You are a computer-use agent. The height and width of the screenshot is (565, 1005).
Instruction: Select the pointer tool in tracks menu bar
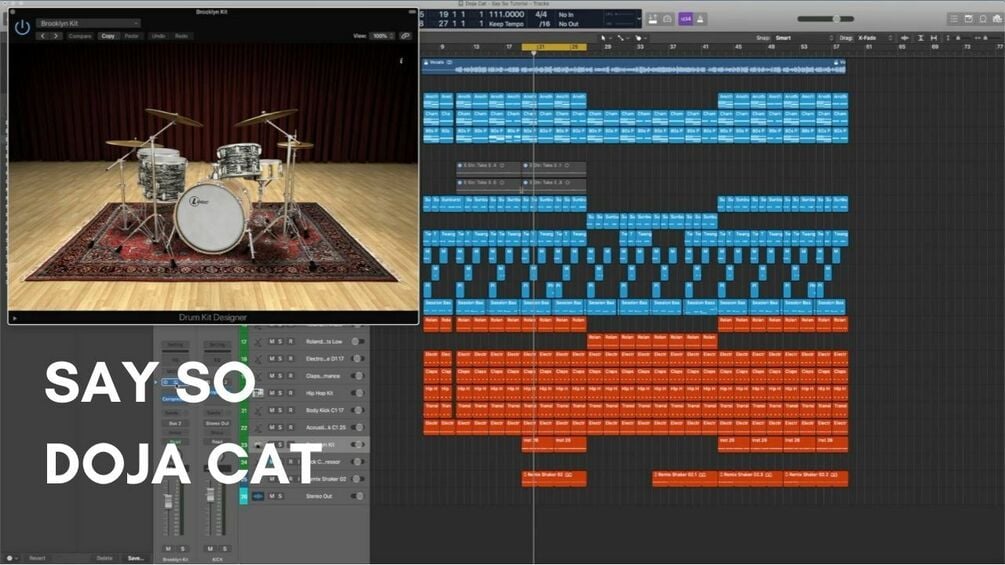(603, 38)
